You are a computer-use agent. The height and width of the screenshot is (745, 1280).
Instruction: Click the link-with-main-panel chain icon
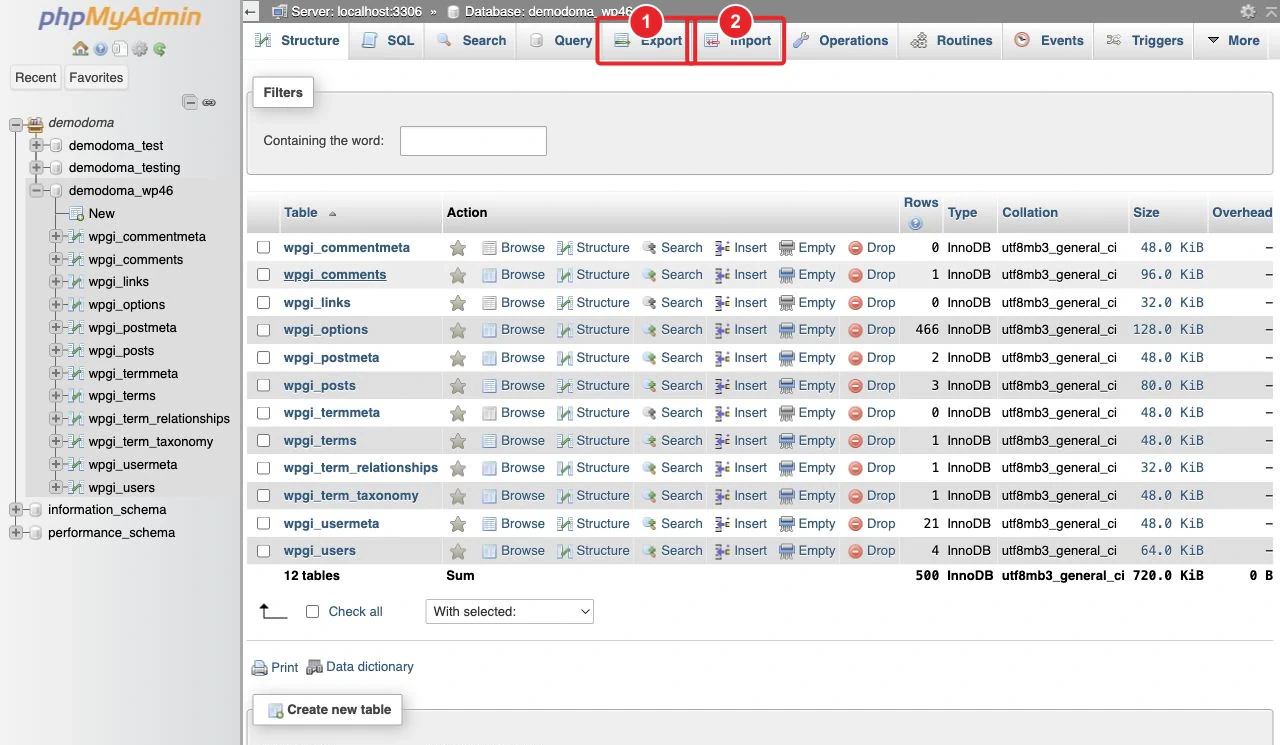209,102
